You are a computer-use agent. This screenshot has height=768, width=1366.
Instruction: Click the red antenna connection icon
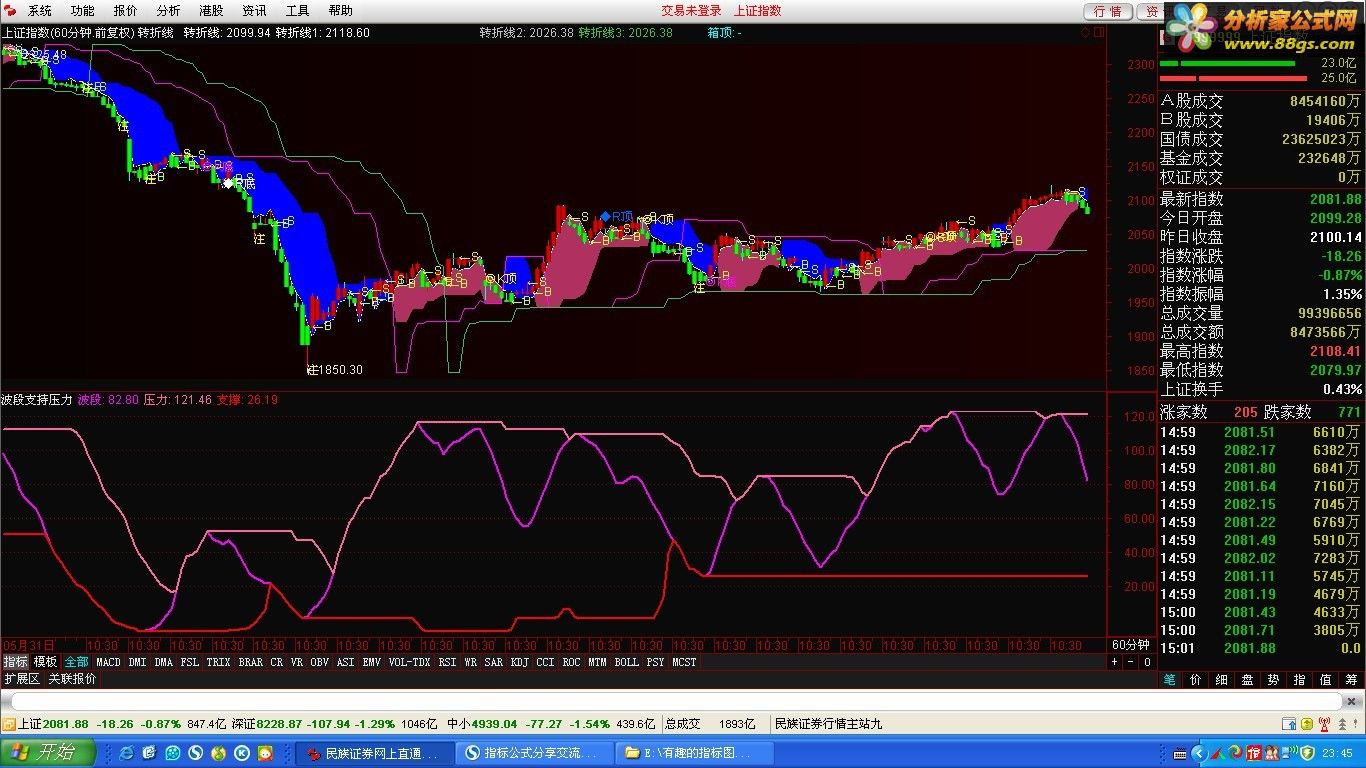(x=1323, y=724)
